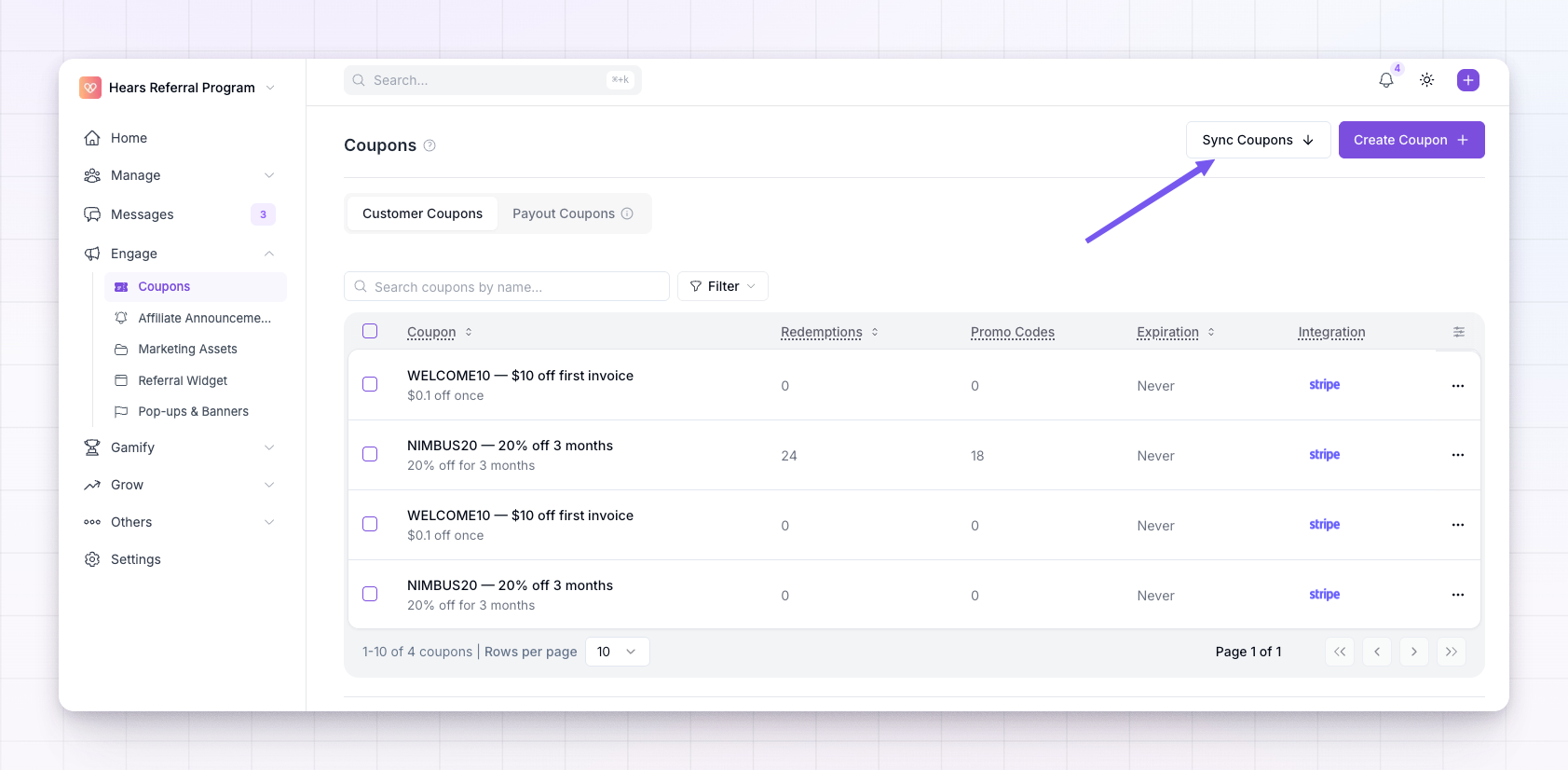Click the Payout Coupons info icon
The image size is (1568, 770).
(627, 213)
